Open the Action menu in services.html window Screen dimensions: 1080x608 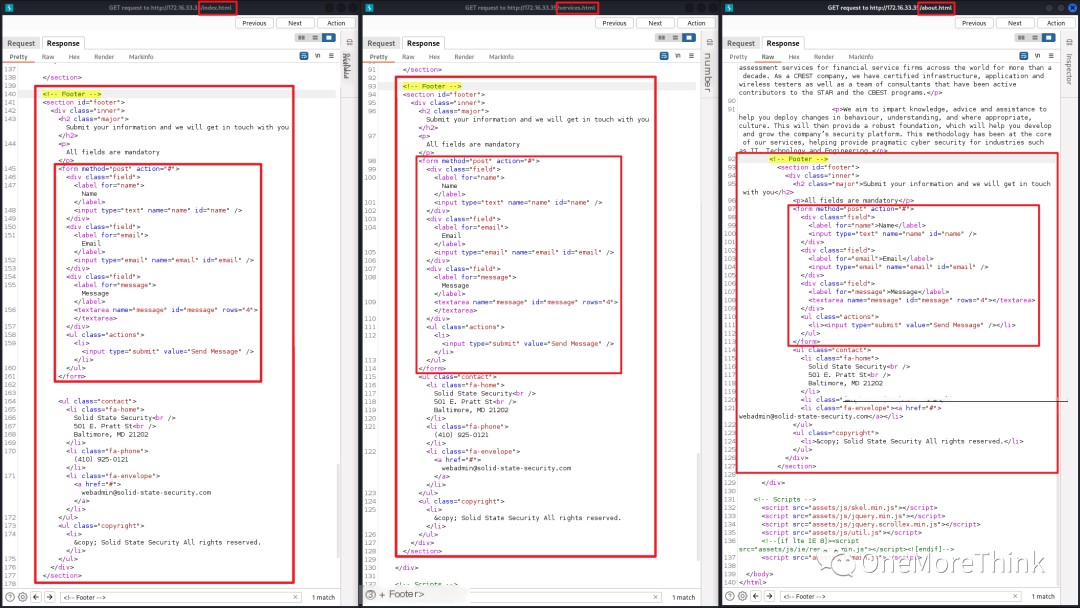(x=696, y=23)
